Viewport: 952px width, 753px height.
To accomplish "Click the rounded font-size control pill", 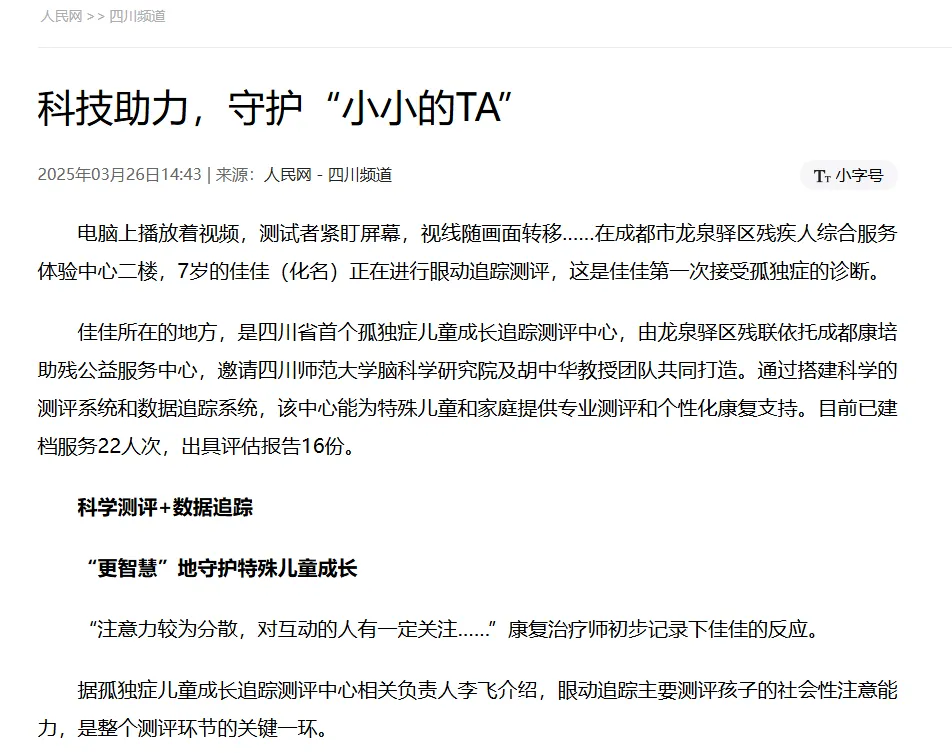I will (848, 176).
